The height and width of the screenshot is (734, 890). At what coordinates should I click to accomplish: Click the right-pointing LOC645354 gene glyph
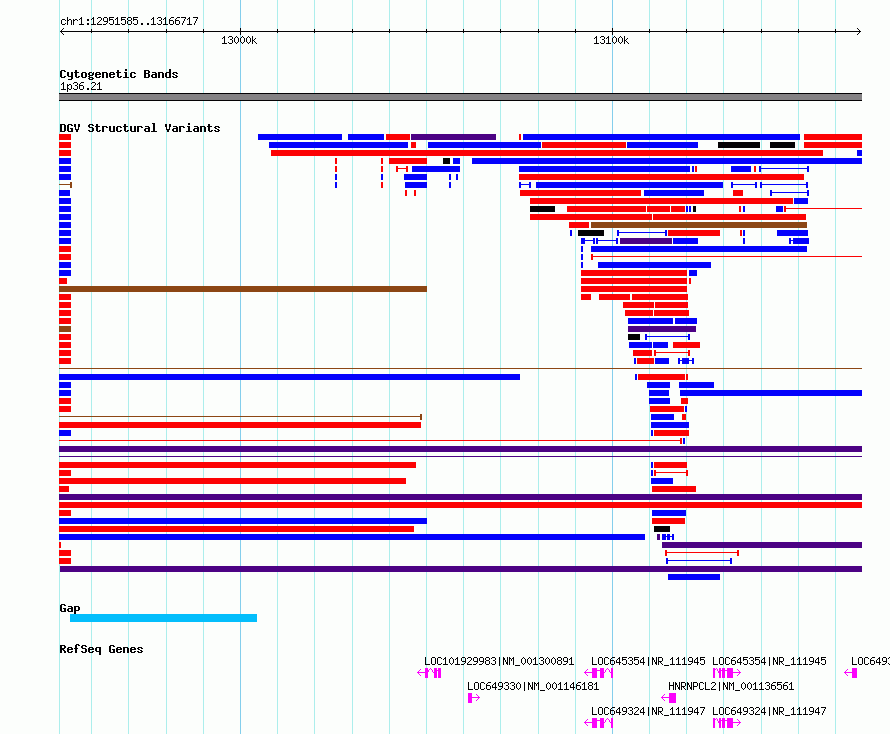pyautogui.click(x=727, y=673)
